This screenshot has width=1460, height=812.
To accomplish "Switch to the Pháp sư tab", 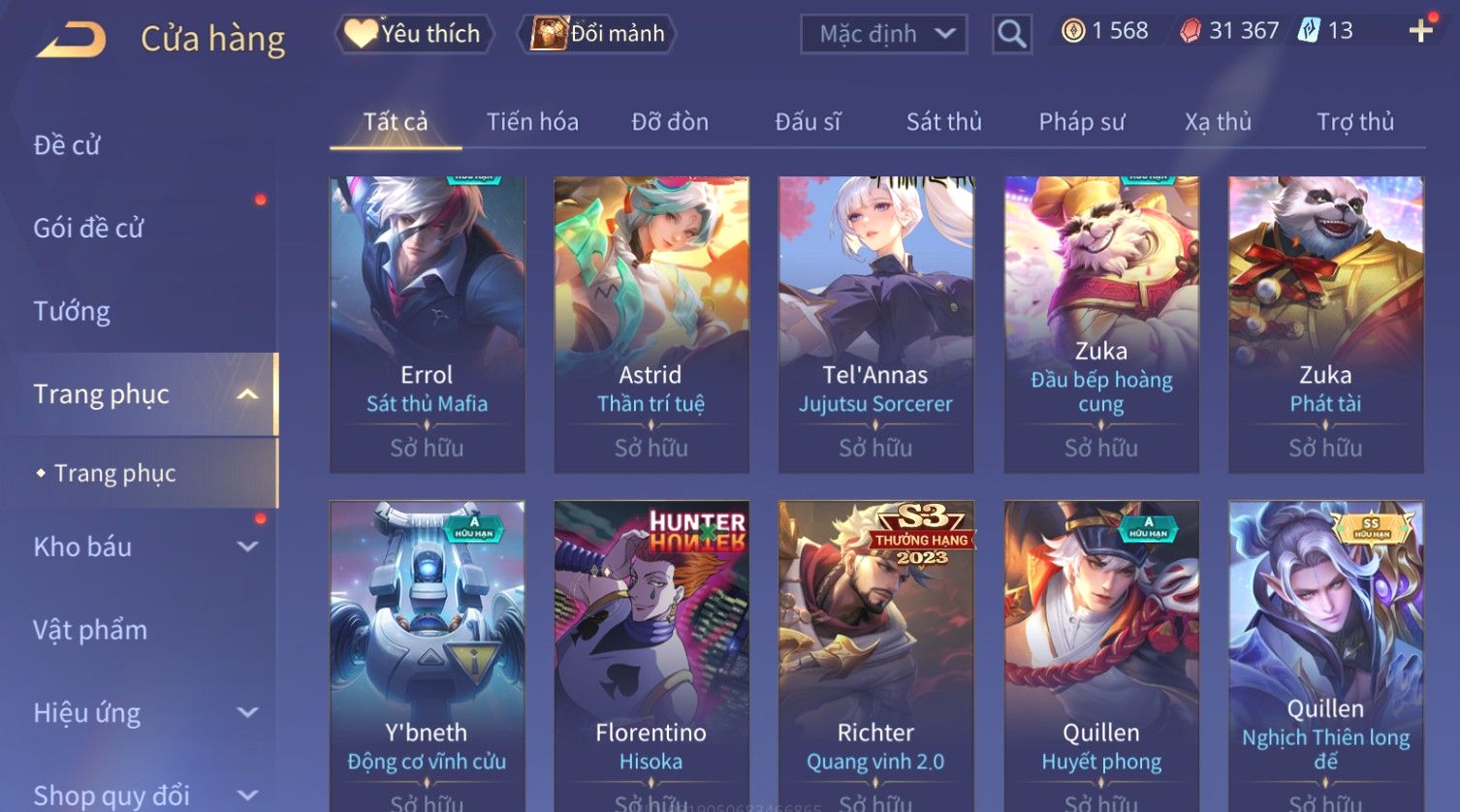I will pos(1082,122).
